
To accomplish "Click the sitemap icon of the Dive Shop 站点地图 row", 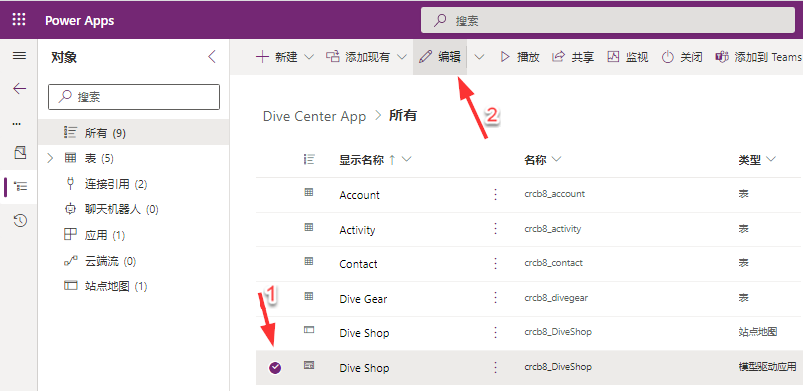I will click(309, 330).
